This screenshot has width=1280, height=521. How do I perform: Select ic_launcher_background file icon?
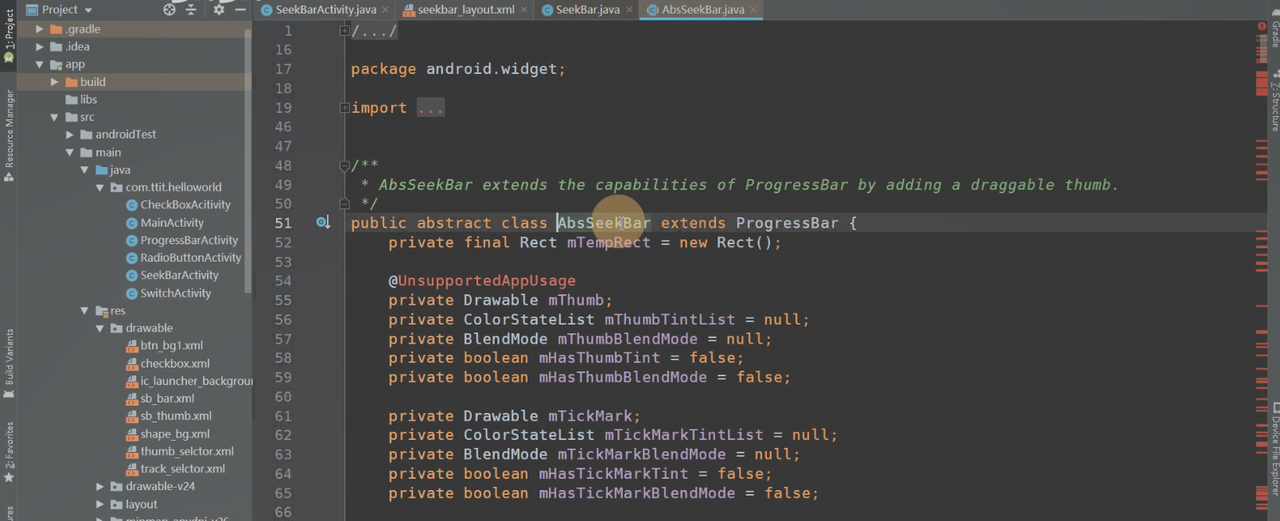[x=132, y=381]
